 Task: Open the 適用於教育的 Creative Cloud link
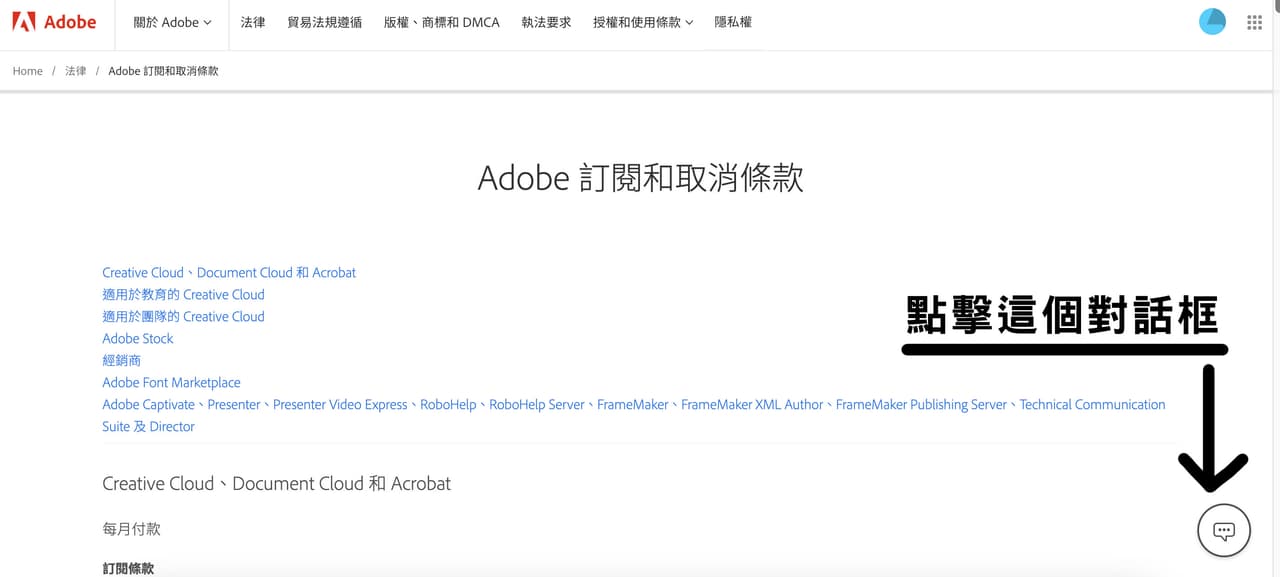pos(183,294)
